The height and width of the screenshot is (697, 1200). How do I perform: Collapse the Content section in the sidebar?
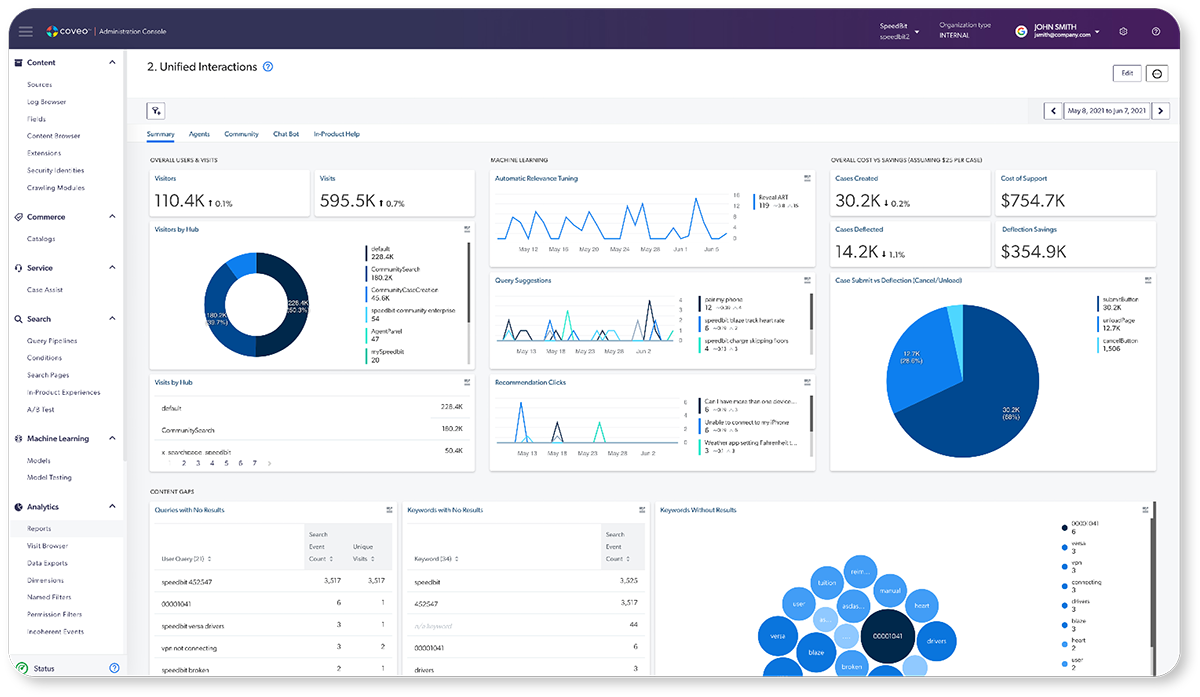click(110, 62)
